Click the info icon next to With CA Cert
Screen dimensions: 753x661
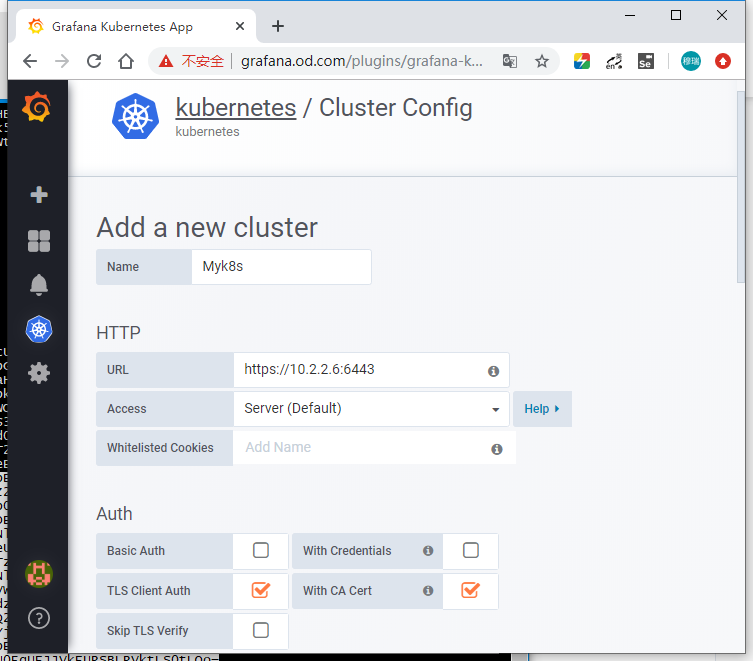tap(428, 590)
